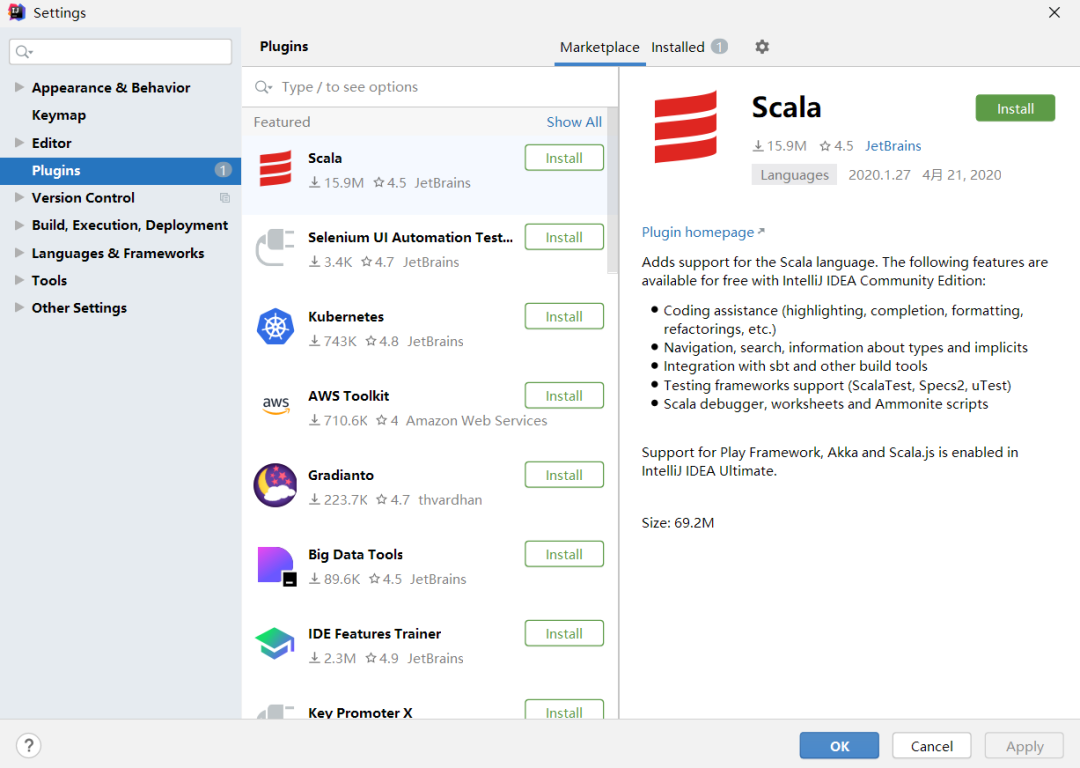Screen dimensions: 1080x768
Task: Expand the Version Control tree node
Action: coord(19,198)
